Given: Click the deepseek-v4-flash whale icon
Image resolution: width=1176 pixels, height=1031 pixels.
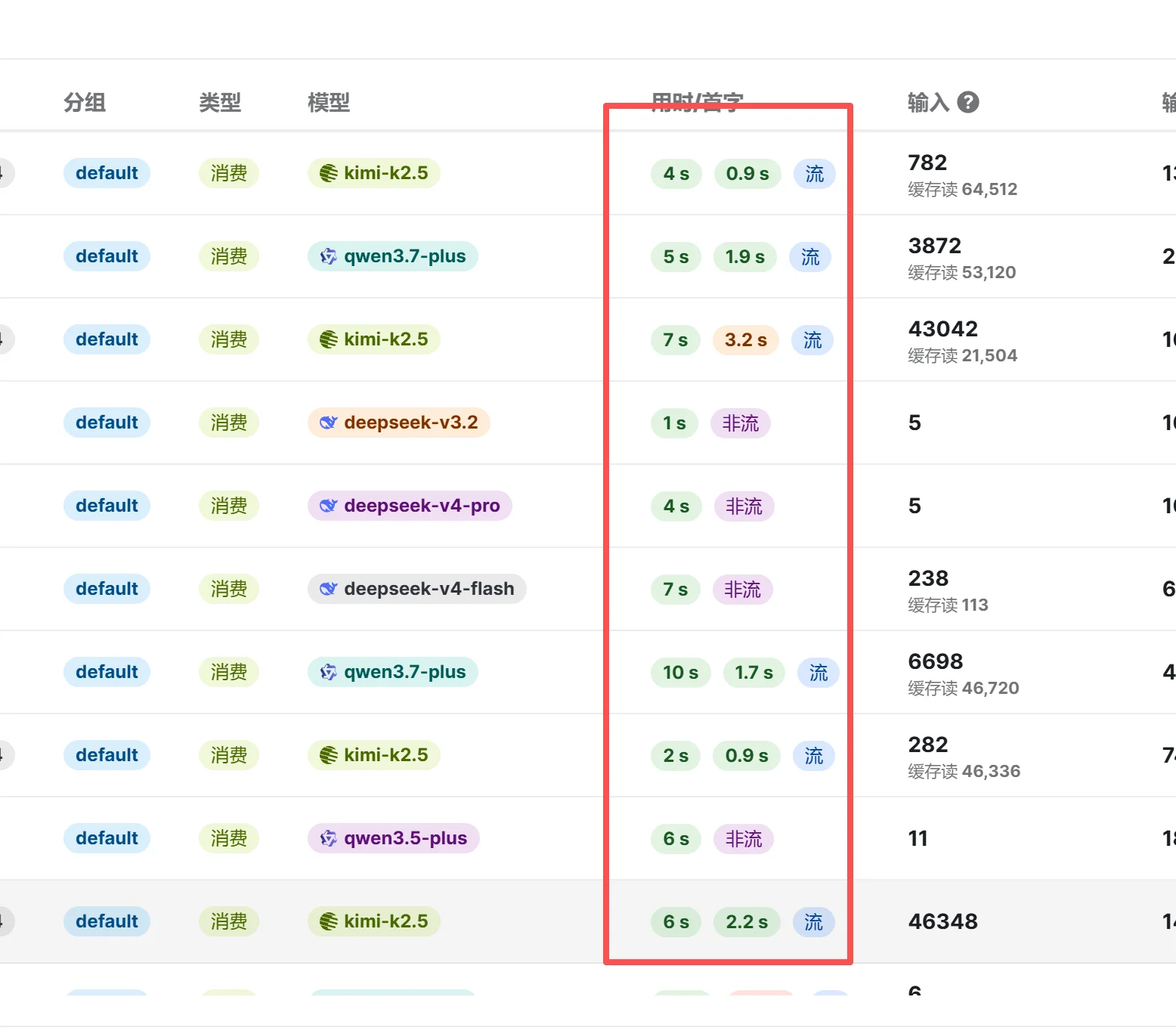Looking at the screenshot, I should click(328, 589).
